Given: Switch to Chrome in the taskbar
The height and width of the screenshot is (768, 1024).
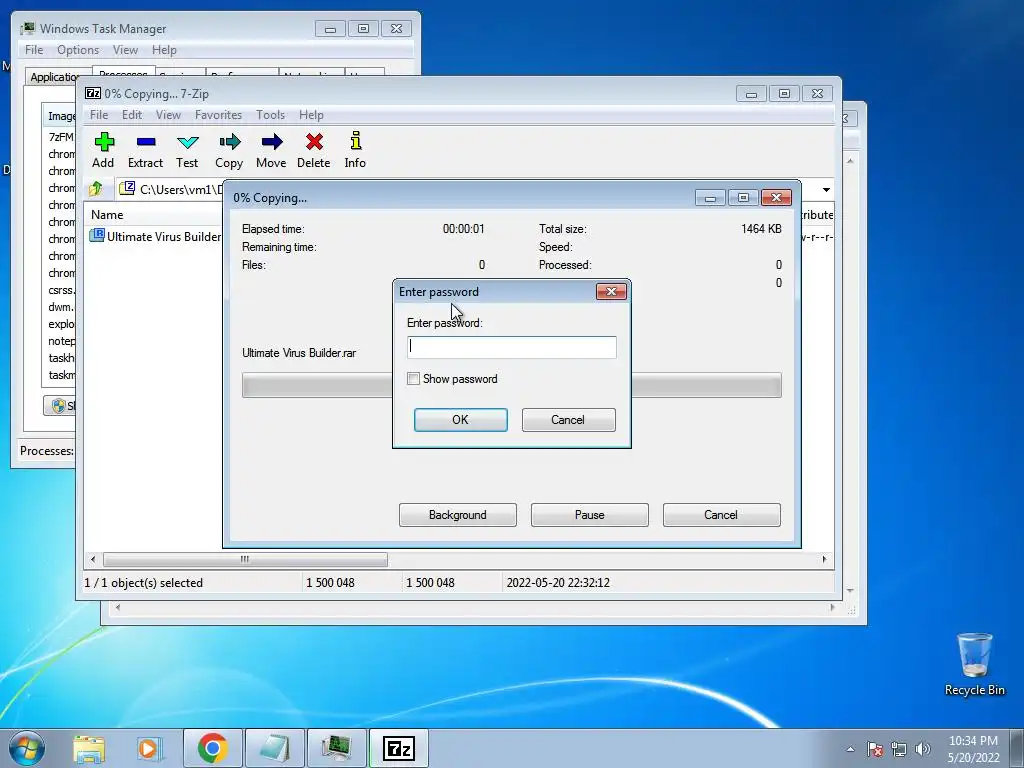Looking at the screenshot, I should [x=212, y=748].
